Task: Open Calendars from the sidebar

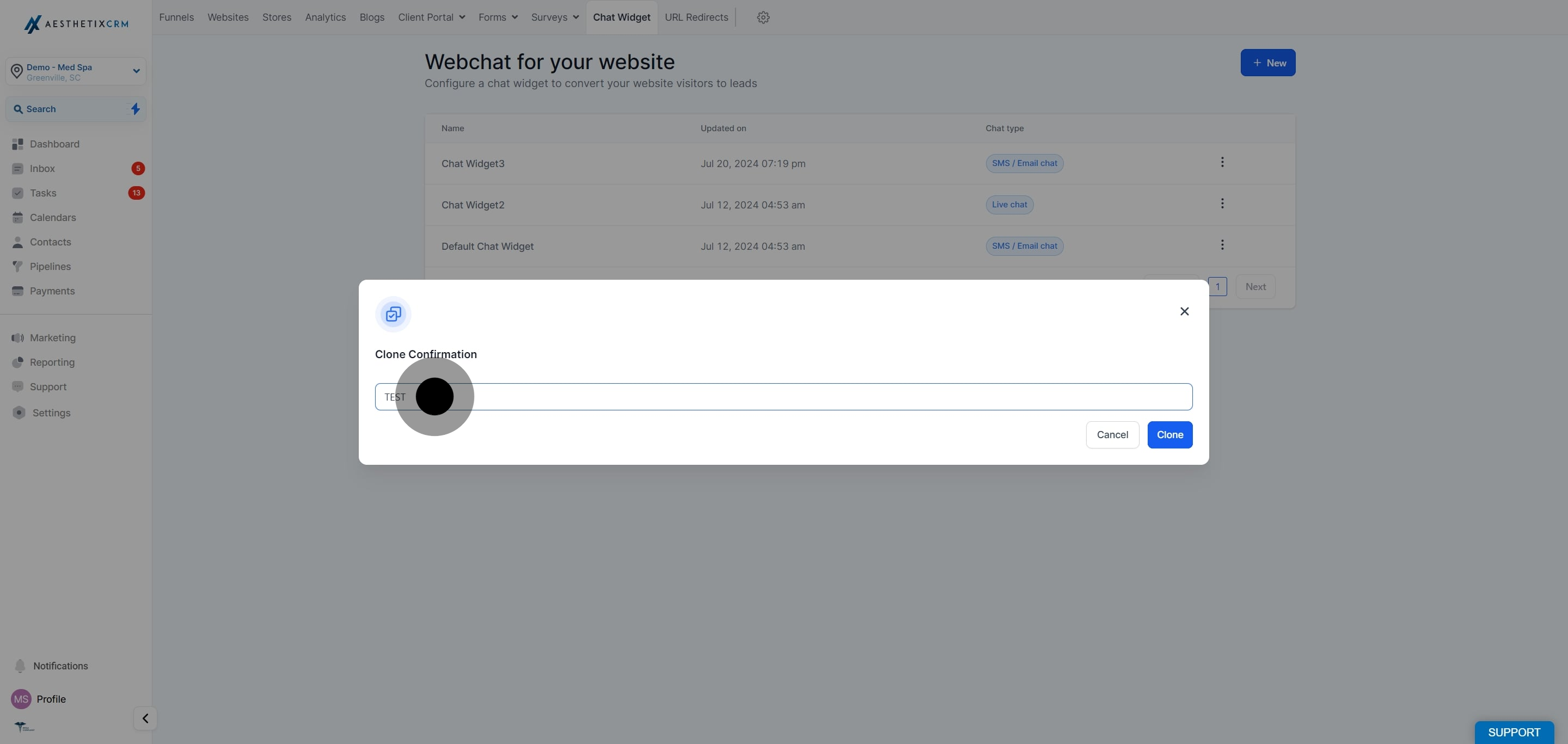Action: coord(52,217)
